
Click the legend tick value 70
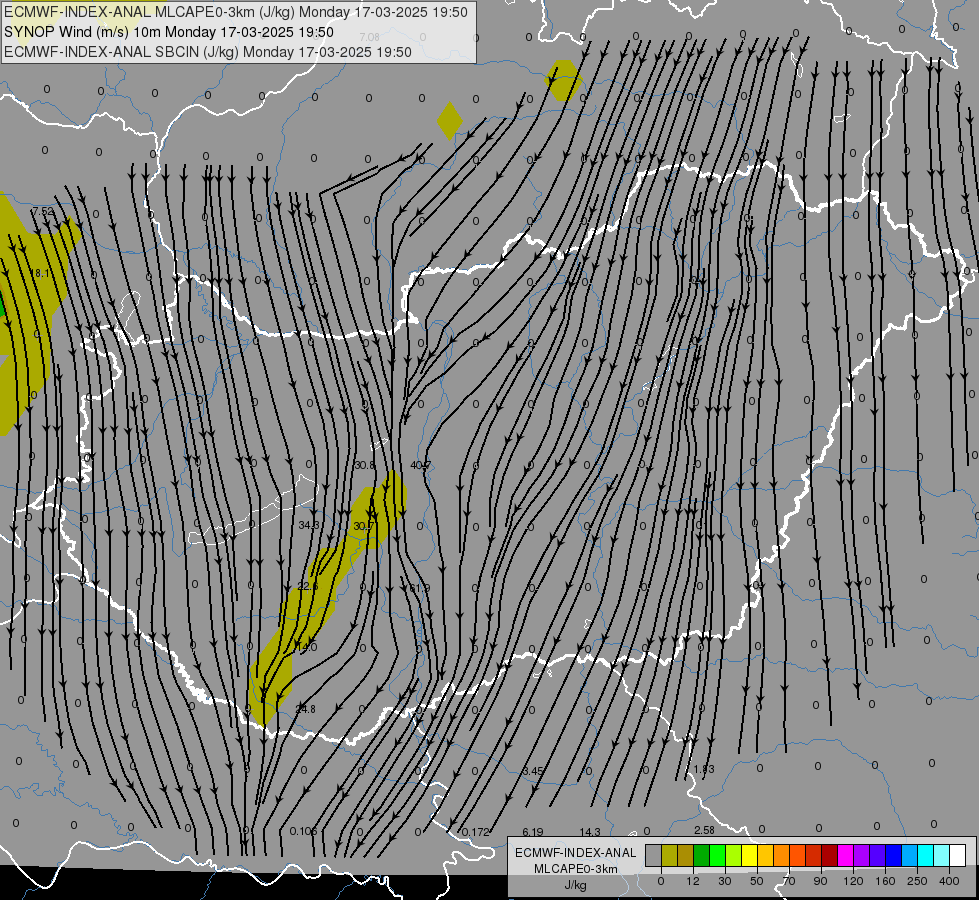789,881
